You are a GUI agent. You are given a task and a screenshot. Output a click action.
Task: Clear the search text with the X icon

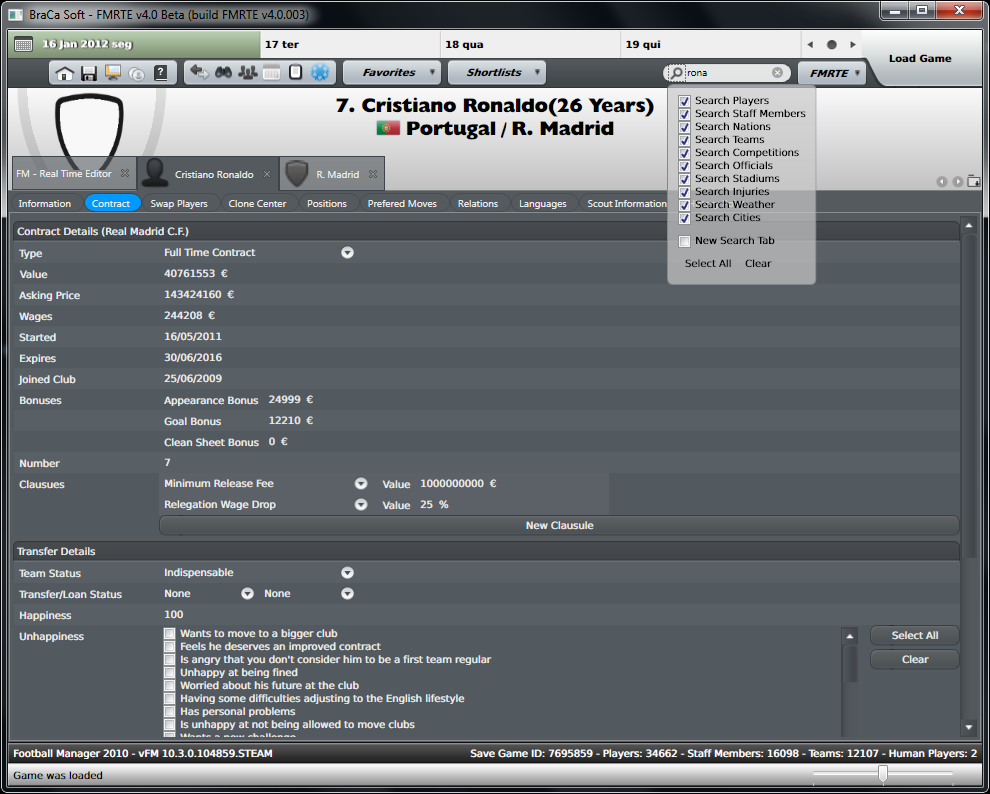[777, 73]
